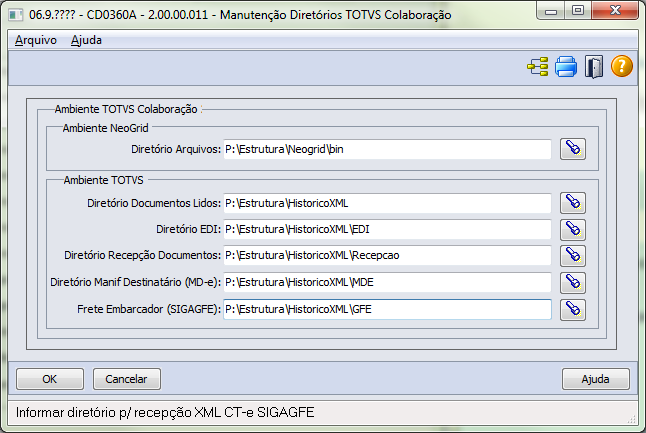The width and height of the screenshot is (646, 433).
Task: Browse folder for Frete Embarcador (SIGAGFE)
Action: pos(573,309)
